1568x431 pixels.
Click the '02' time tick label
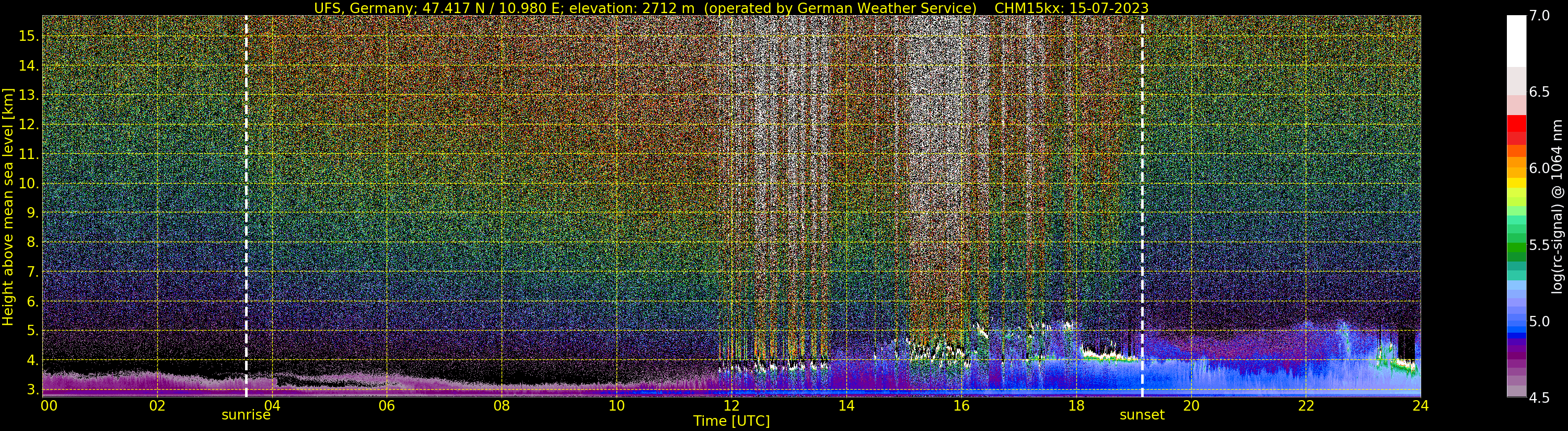point(157,405)
